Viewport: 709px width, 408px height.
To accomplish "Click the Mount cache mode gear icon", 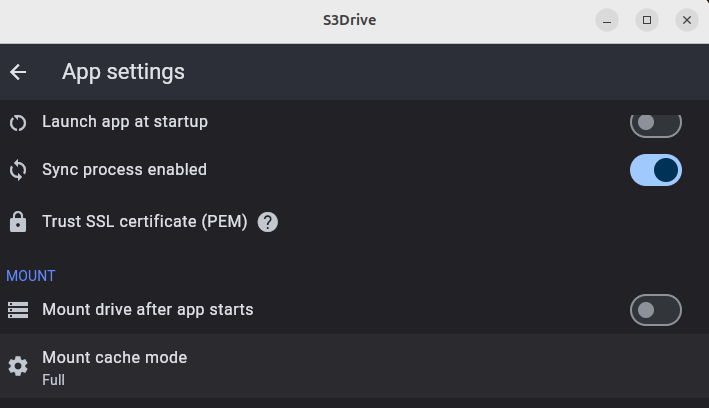I will click(x=18, y=366).
